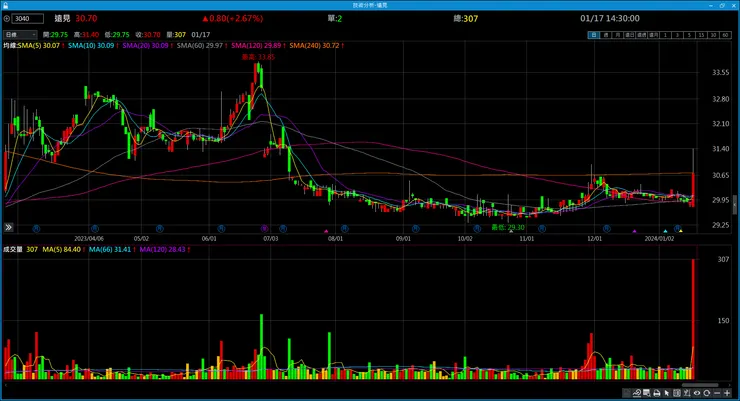Click the plus zoom-in icon
The height and width of the screenshot is (401, 740).
[x=727, y=393]
